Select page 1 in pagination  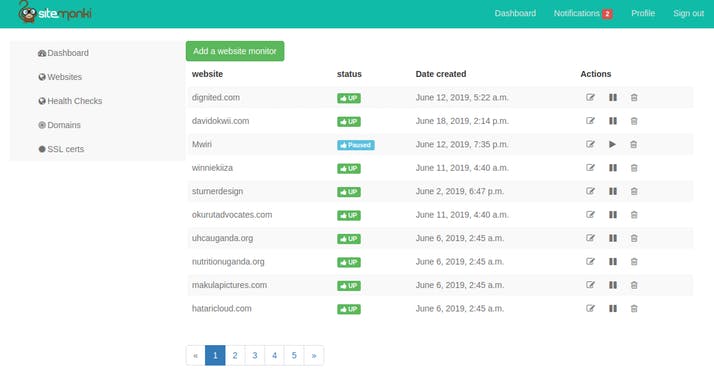coord(215,355)
